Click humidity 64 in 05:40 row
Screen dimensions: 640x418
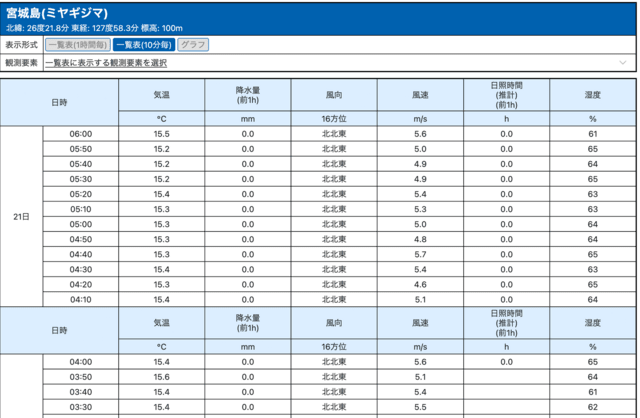[x=593, y=164]
